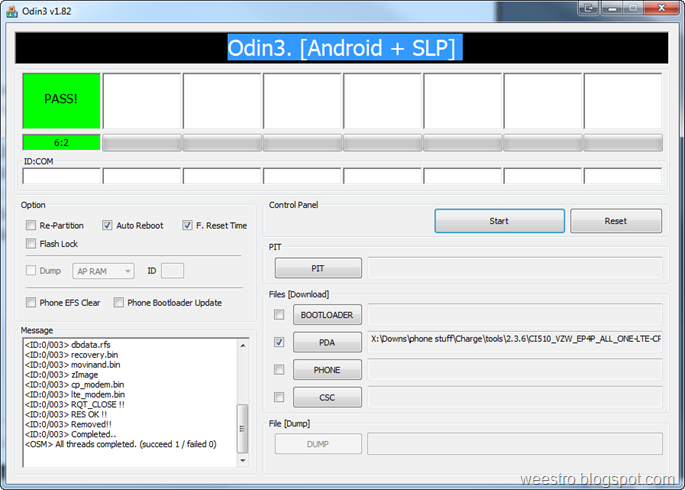
Task: Click the disabled DUMP button
Action: (x=318, y=444)
